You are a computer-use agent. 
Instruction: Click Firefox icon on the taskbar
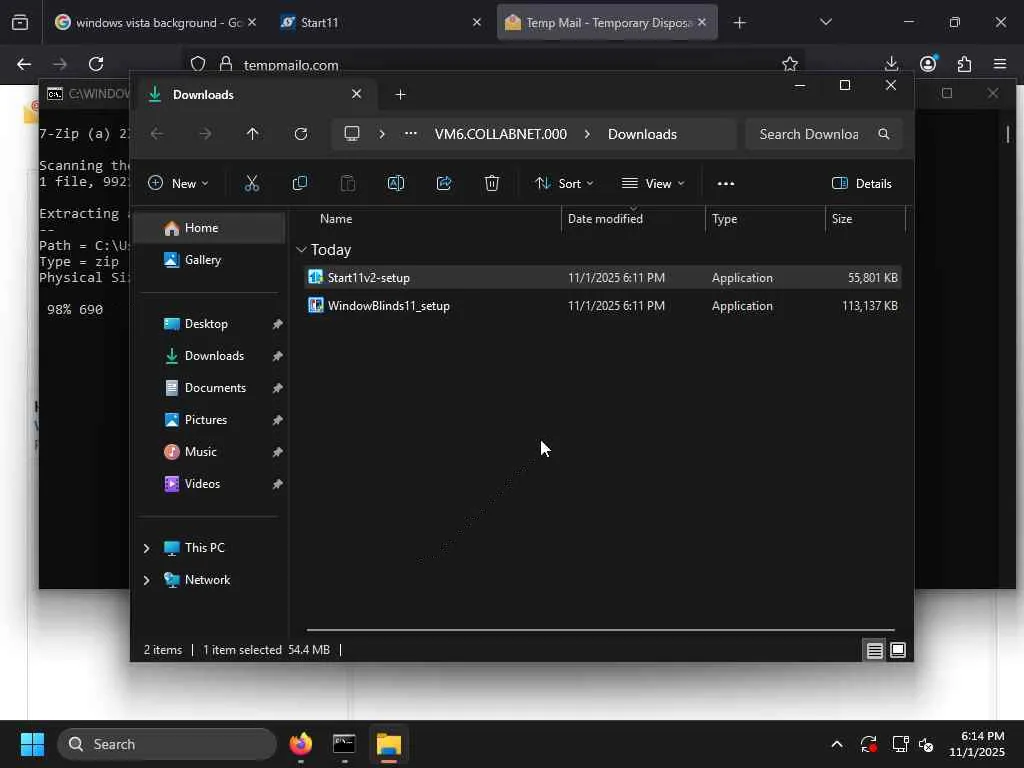(301, 744)
